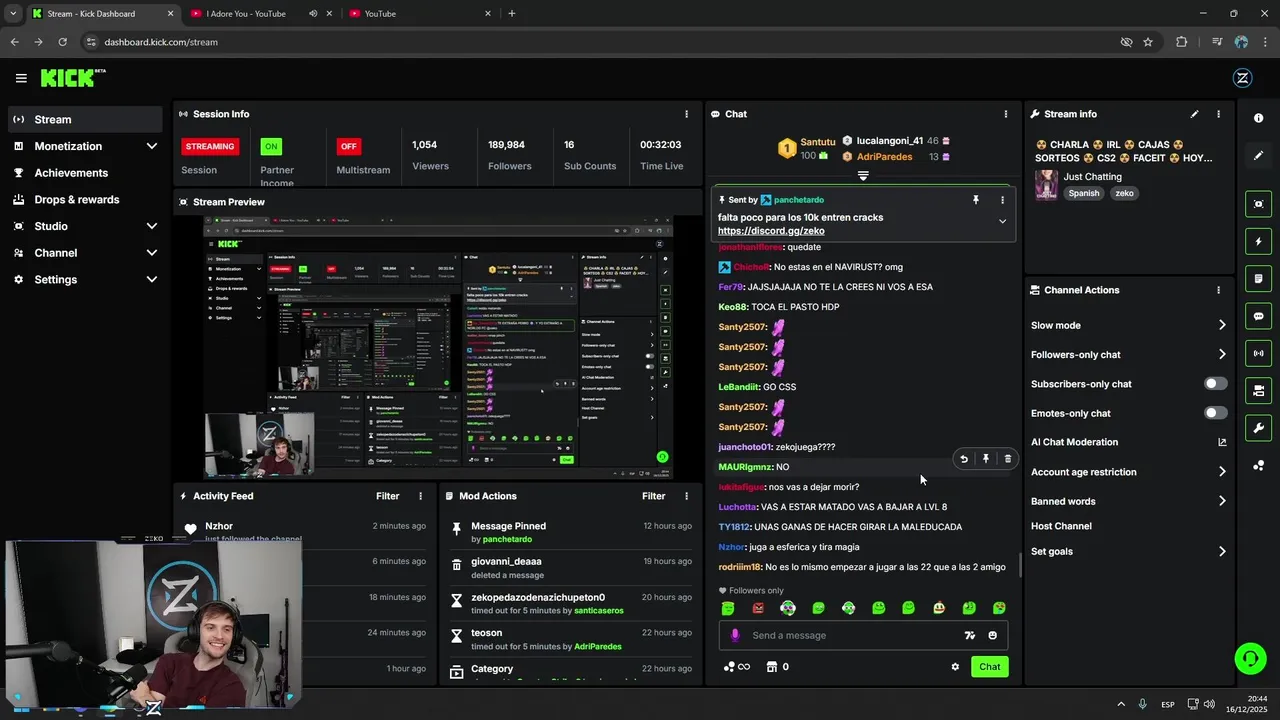Open Activity Feed three-dot menu
The width and height of the screenshot is (1280, 720).
point(420,496)
